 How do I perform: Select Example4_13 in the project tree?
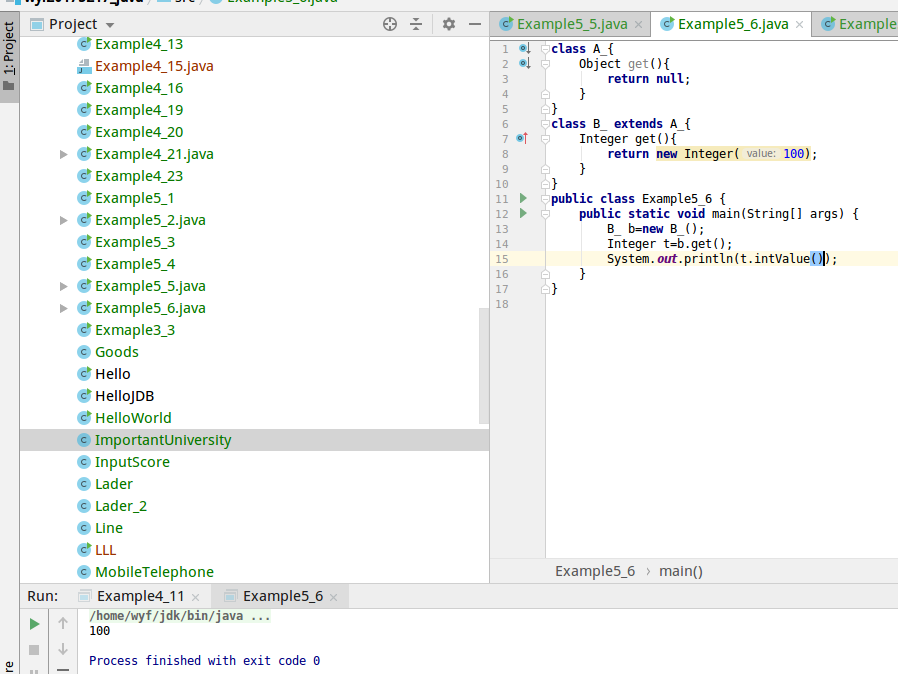pyautogui.click(x=139, y=44)
